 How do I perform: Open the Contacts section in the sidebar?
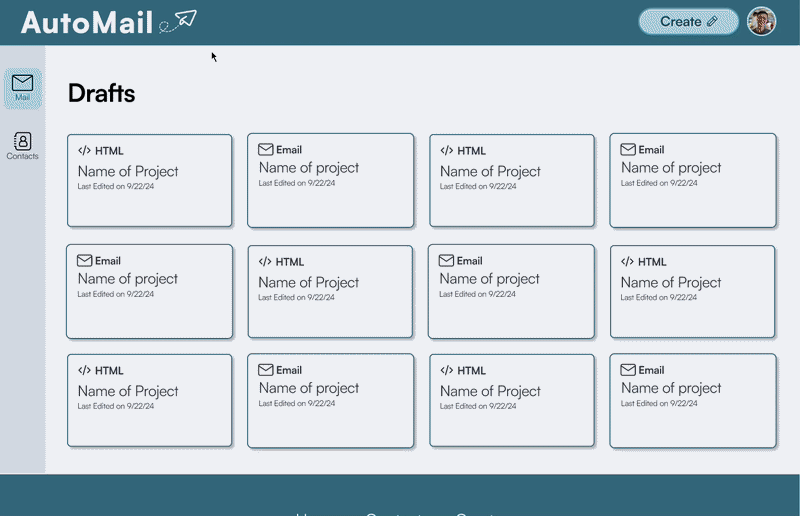pos(22,146)
